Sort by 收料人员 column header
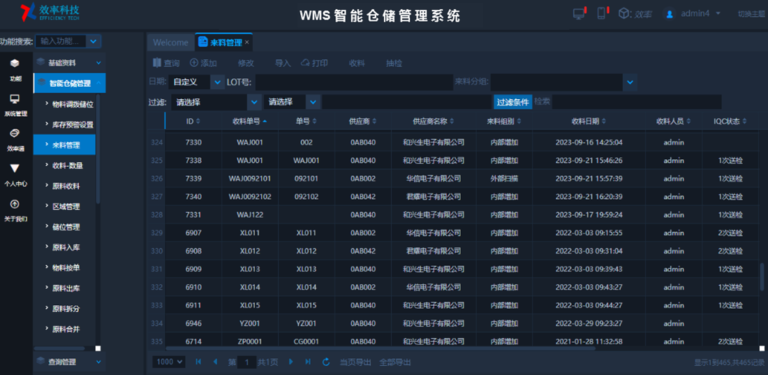The width and height of the screenshot is (768, 375). 673,121
